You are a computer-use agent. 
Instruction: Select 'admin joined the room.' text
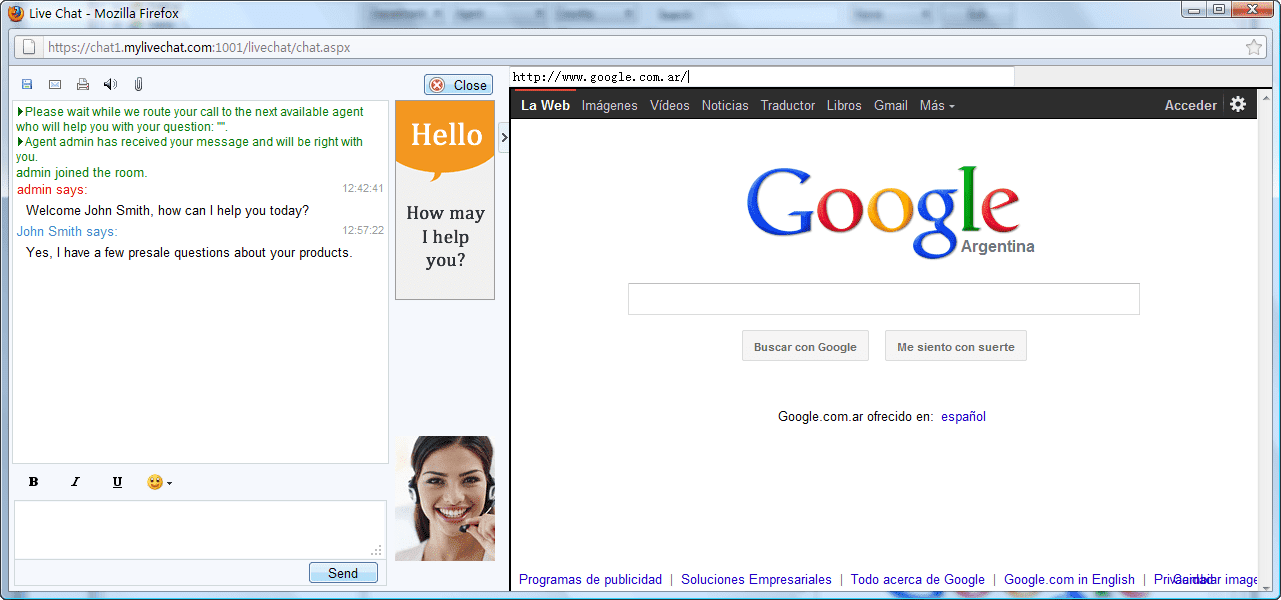coord(82,173)
